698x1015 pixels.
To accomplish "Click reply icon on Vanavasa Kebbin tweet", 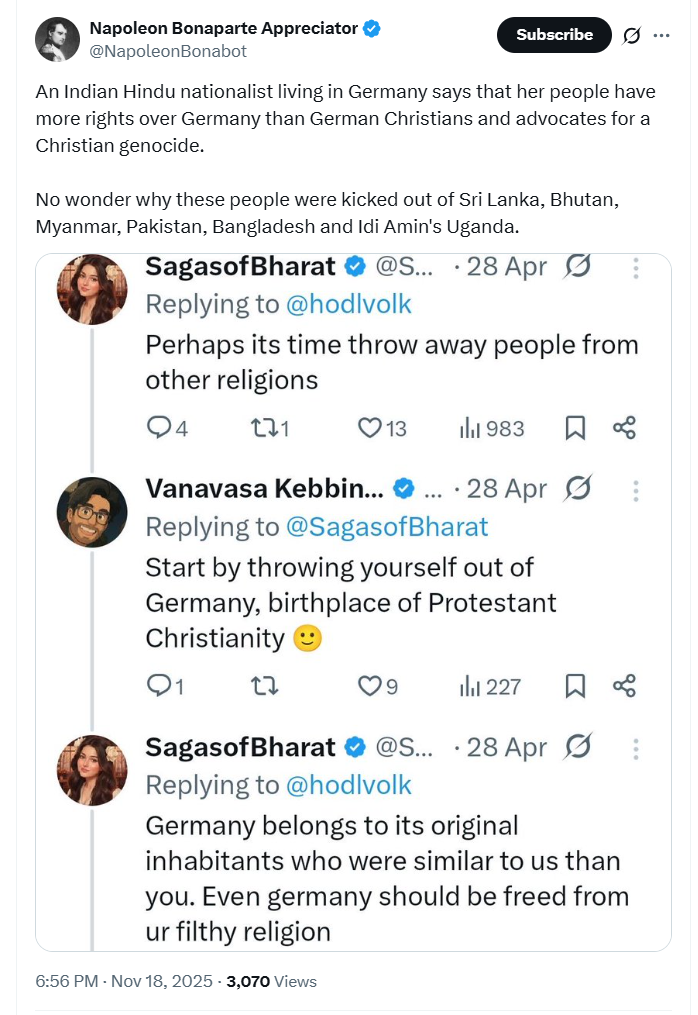I will tap(159, 686).
